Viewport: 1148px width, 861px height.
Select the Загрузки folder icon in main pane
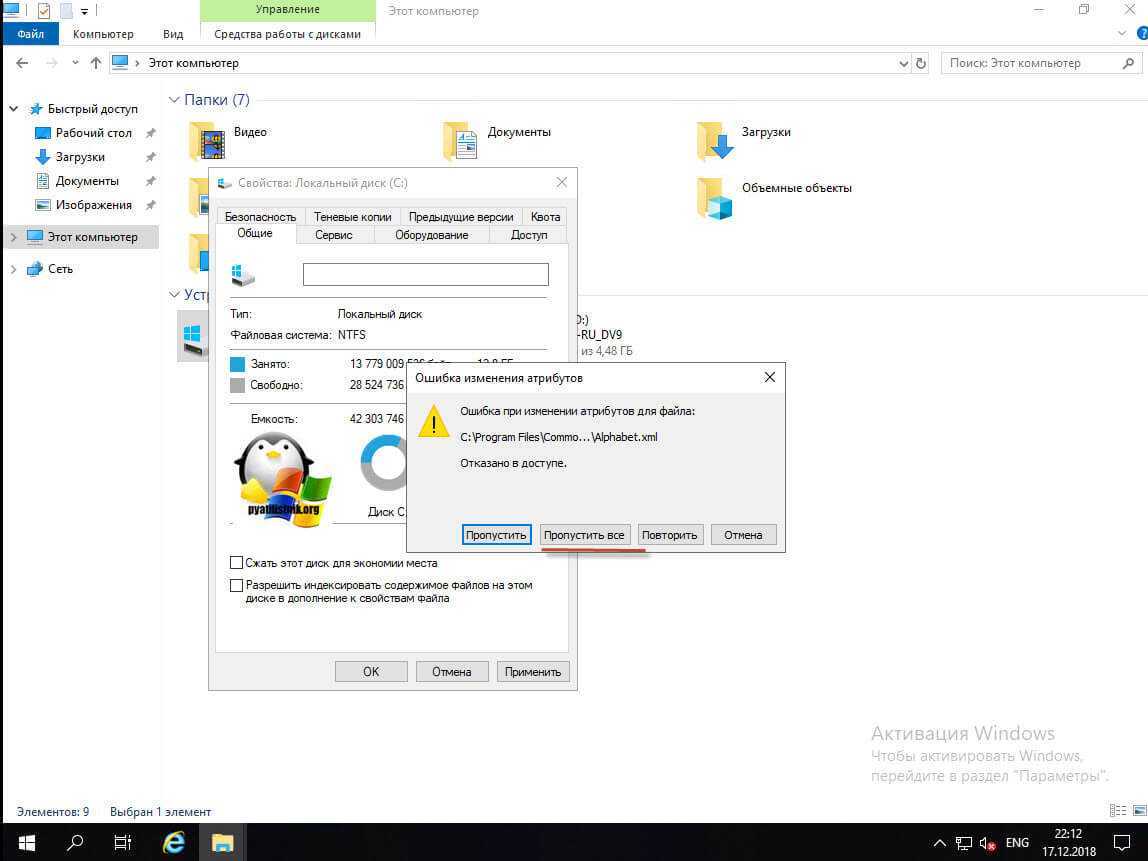click(x=715, y=141)
